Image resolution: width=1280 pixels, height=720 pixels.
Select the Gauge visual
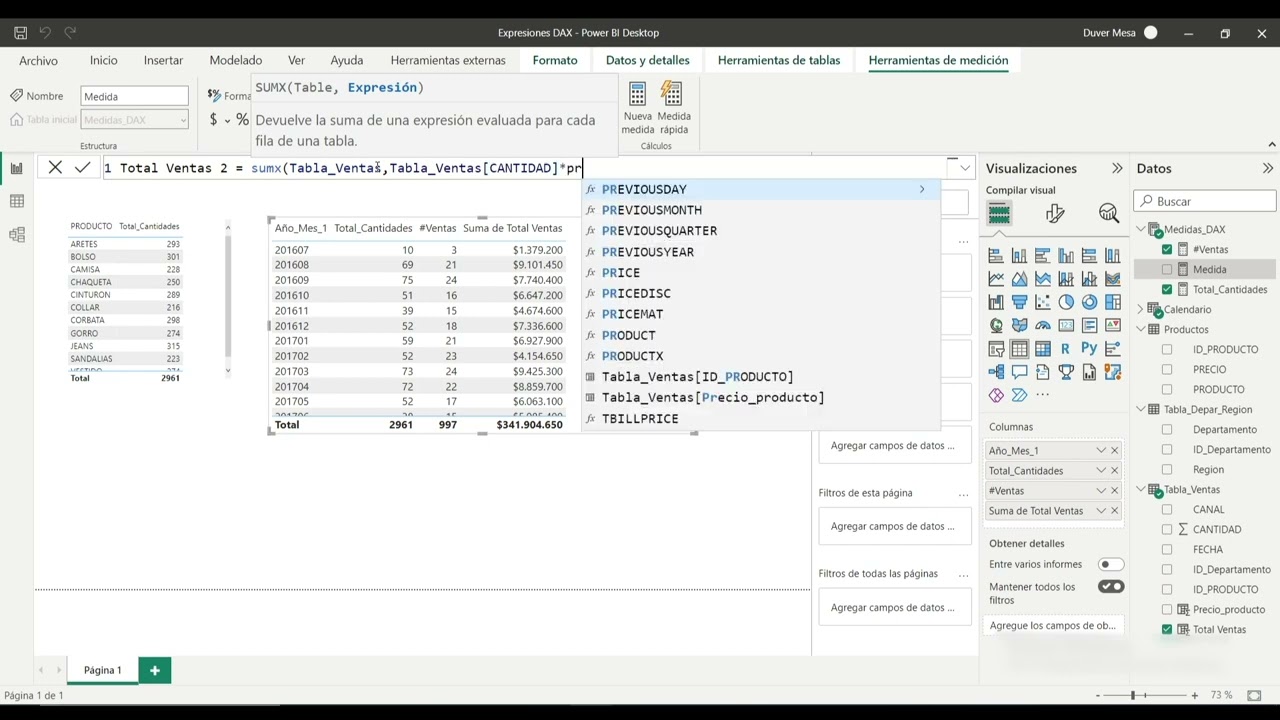tap(1043, 325)
